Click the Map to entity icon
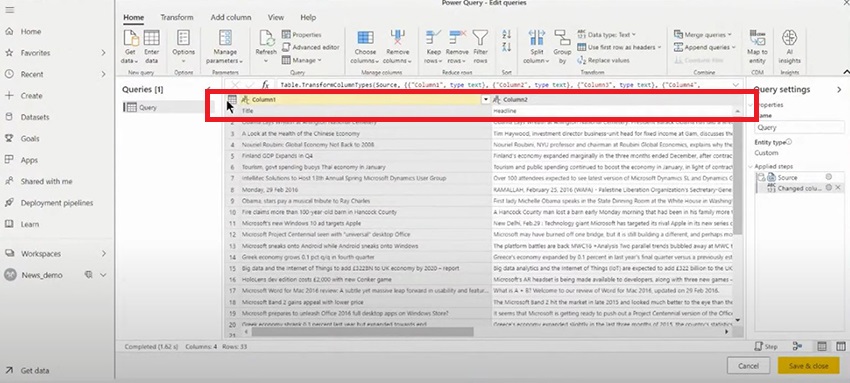The image size is (850, 383). point(757,37)
